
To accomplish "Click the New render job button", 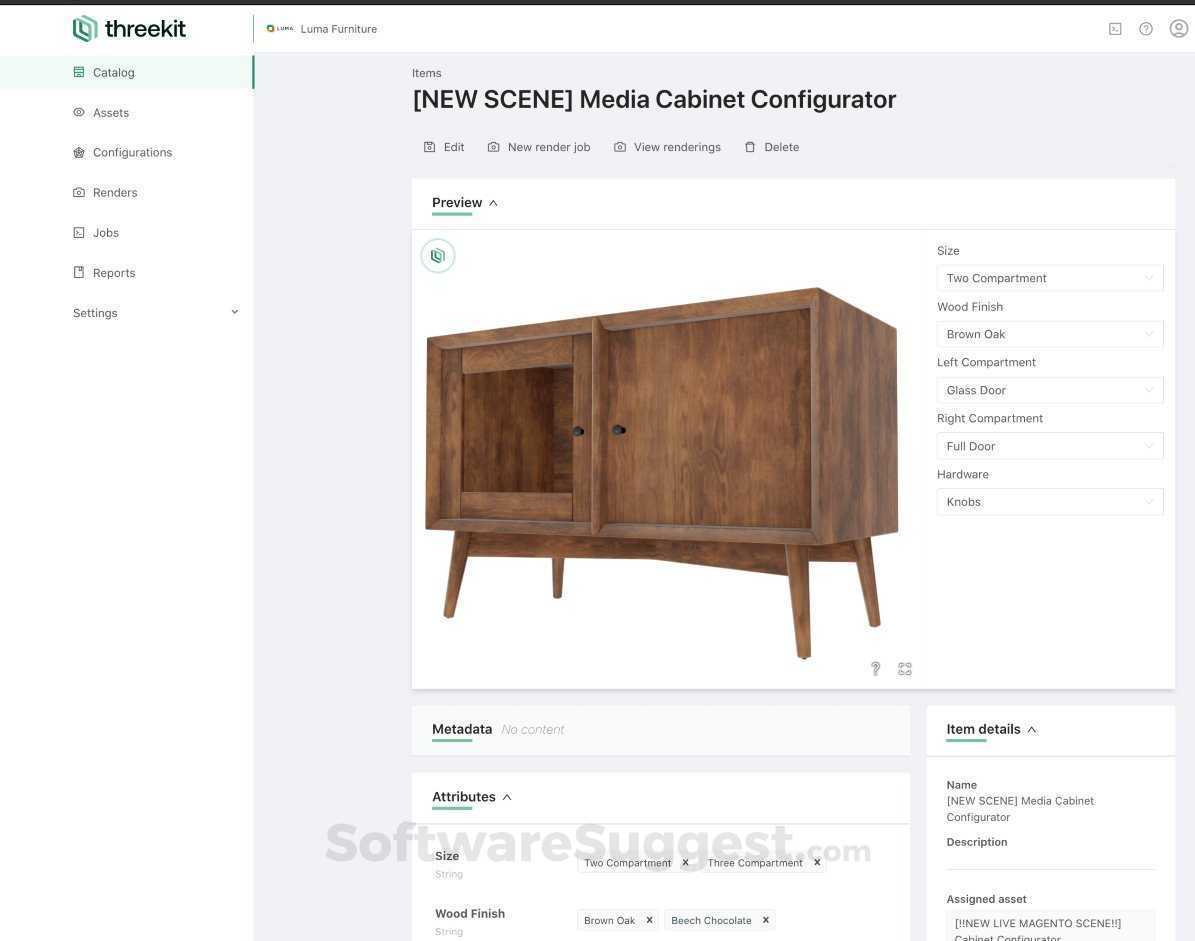I will (539, 147).
